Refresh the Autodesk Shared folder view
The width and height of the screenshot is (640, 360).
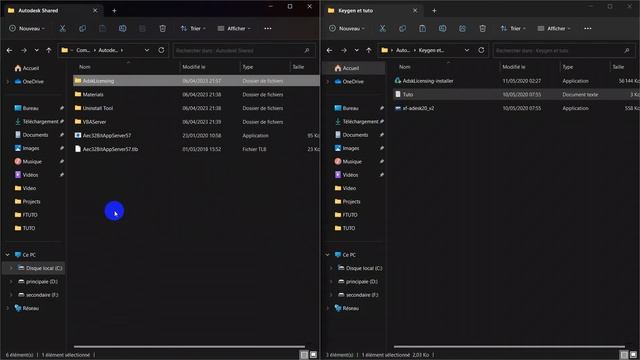161,50
